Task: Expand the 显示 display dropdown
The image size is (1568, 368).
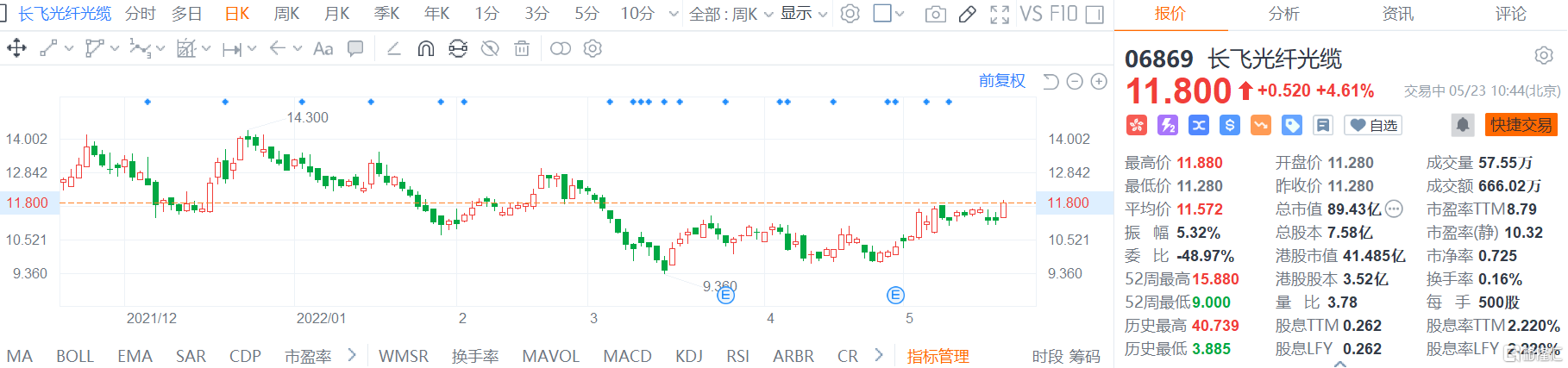Action: point(803,14)
